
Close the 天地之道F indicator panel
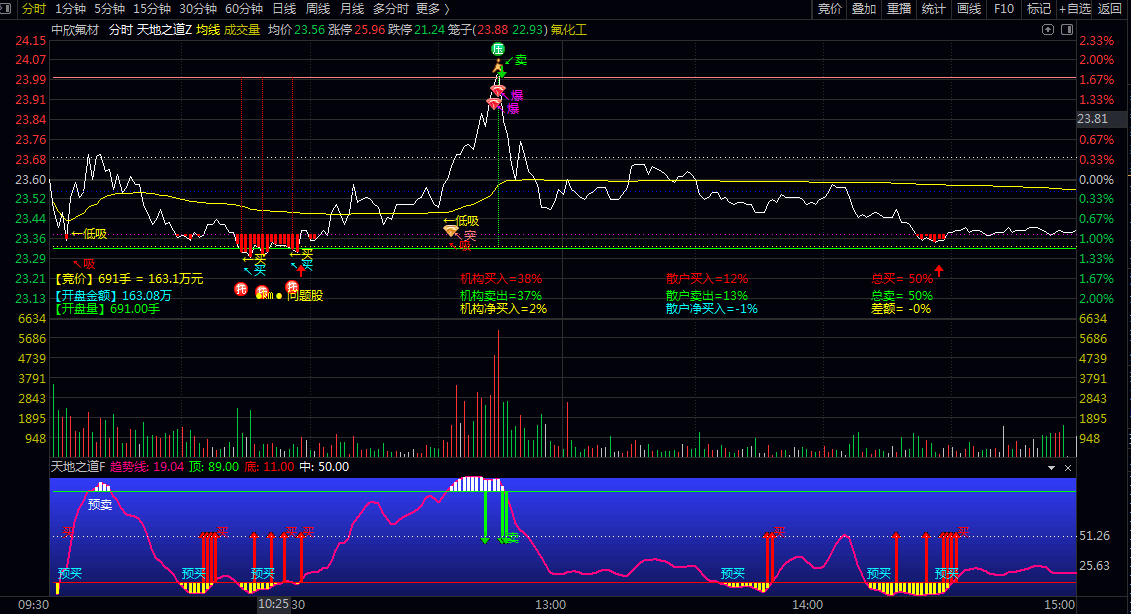point(1068,468)
